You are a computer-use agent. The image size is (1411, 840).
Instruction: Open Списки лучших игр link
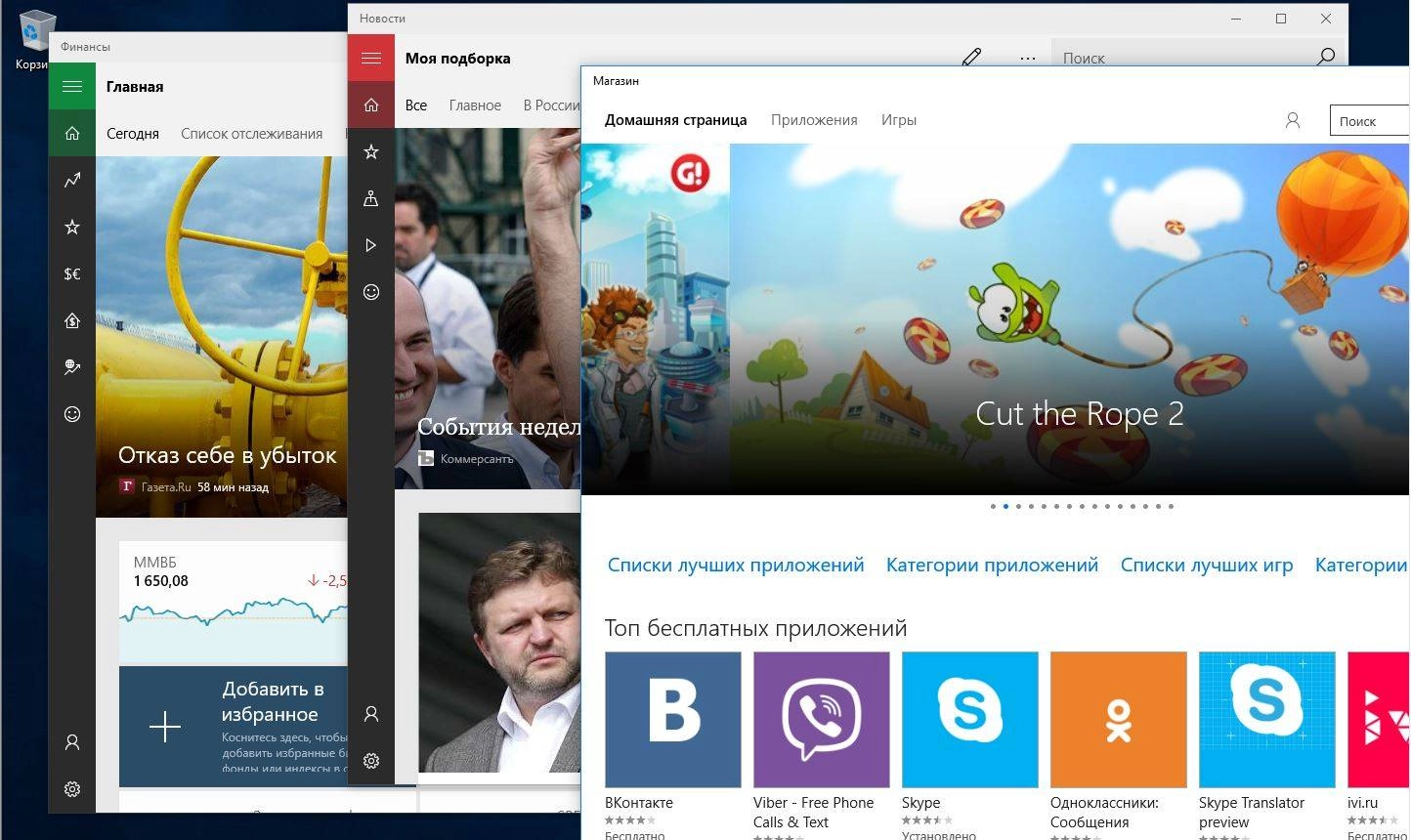(x=1207, y=565)
